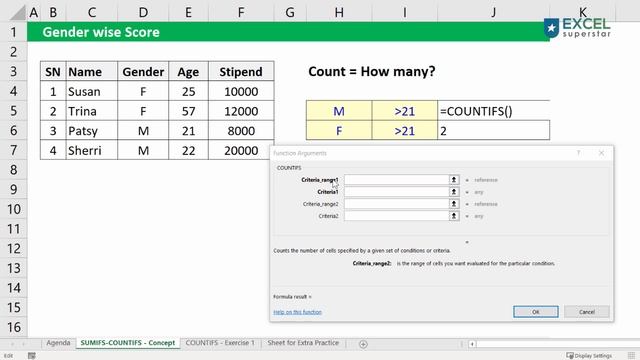
Task: Select column E header
Action: [189, 13]
